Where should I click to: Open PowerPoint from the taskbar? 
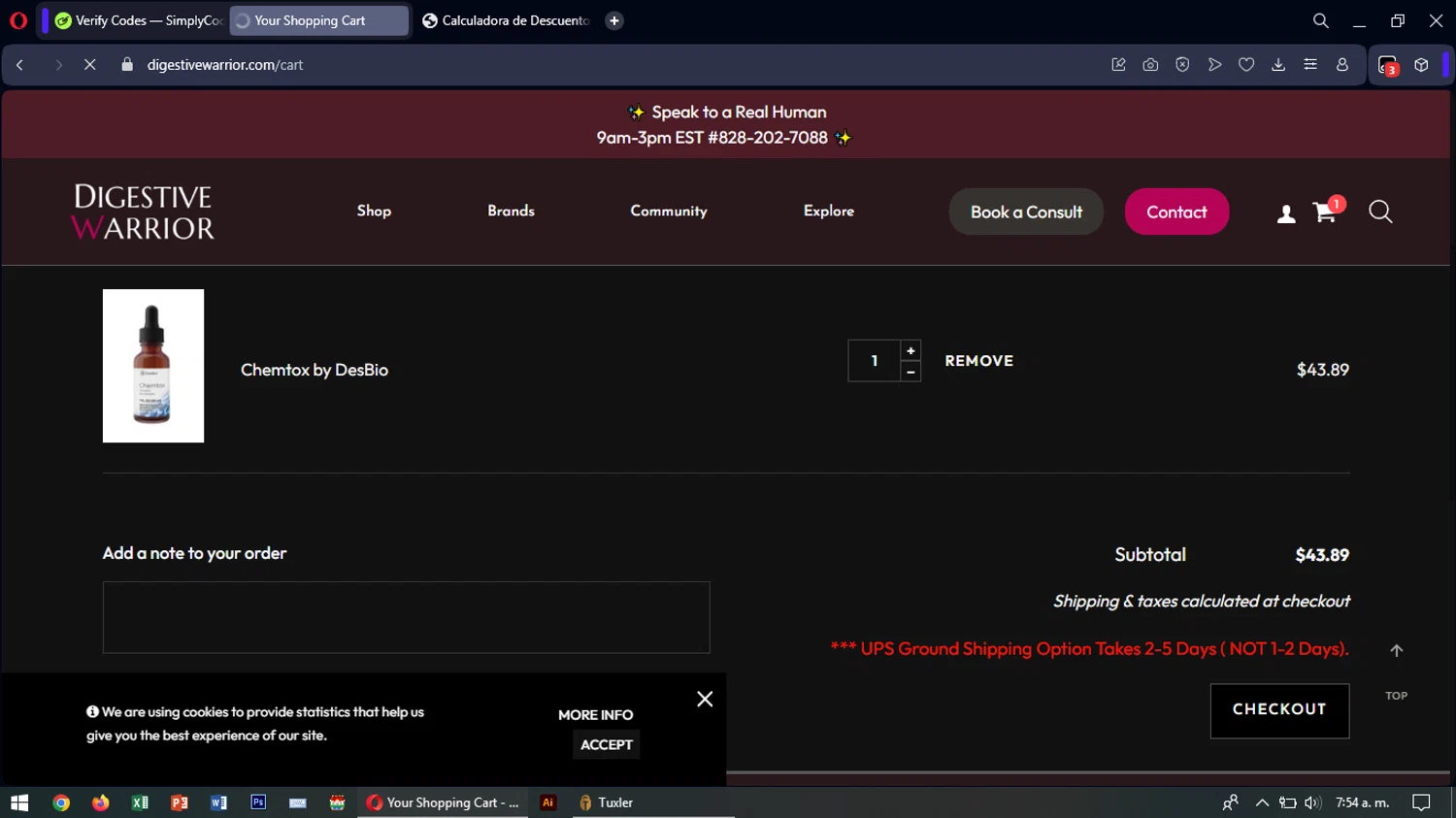(180, 802)
